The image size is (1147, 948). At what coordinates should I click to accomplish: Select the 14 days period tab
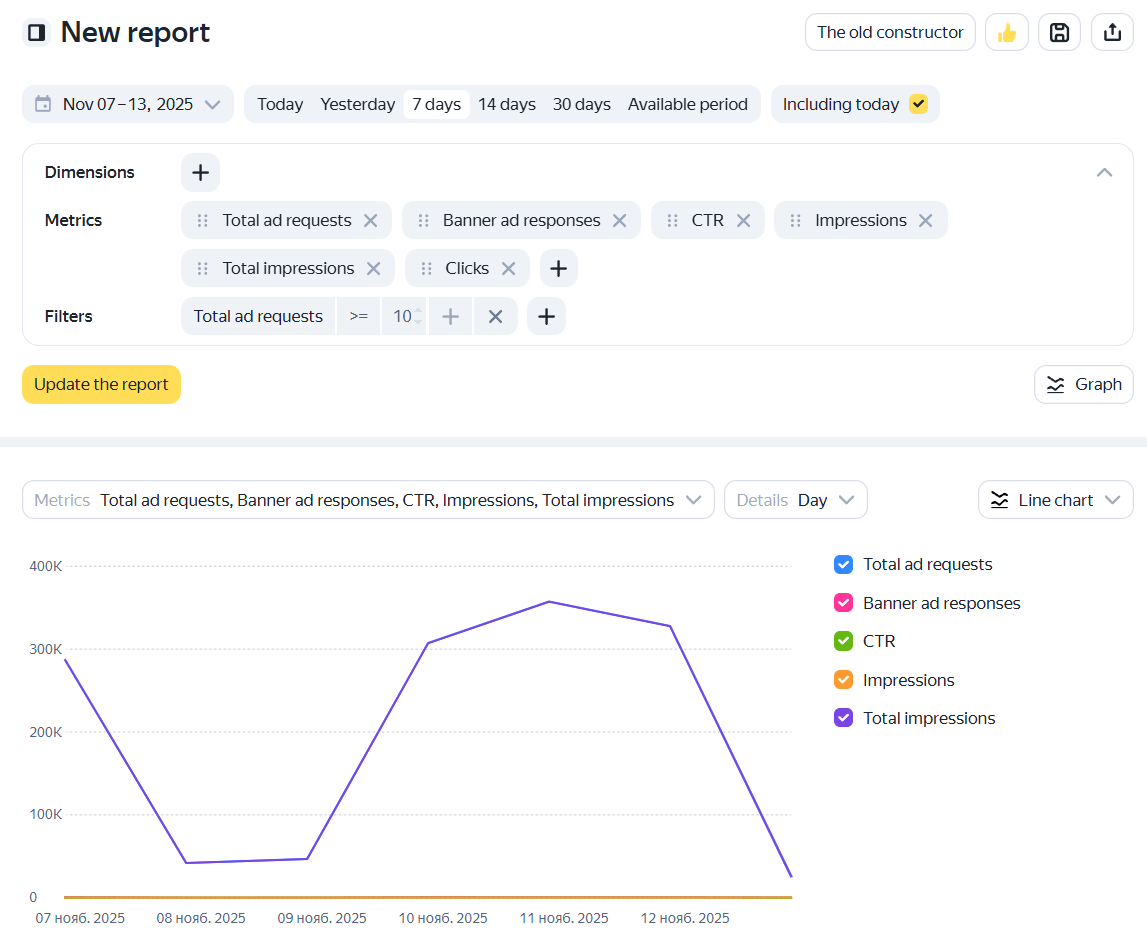point(506,104)
